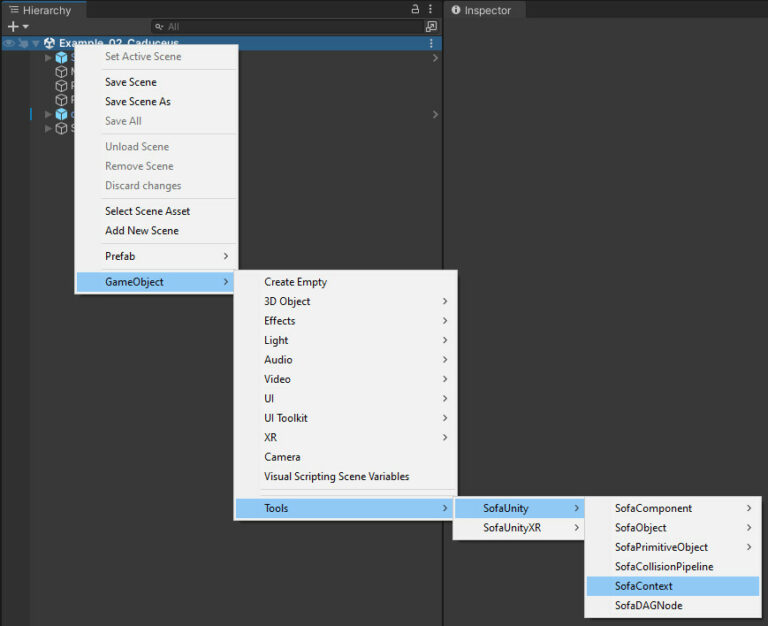Viewport: 768px width, 626px height.
Task: Switch to the Inspector tab
Action: [x=486, y=10]
